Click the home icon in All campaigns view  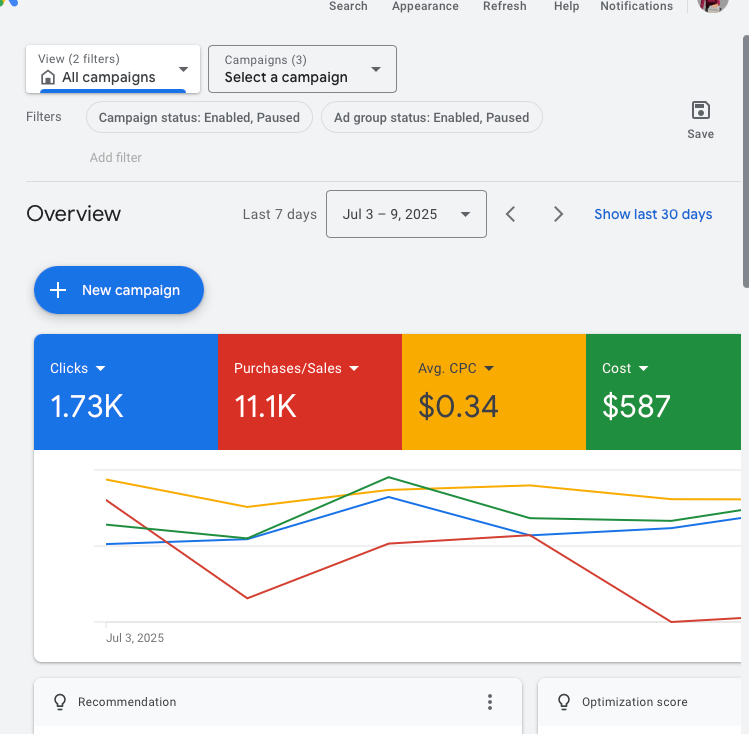(48, 78)
